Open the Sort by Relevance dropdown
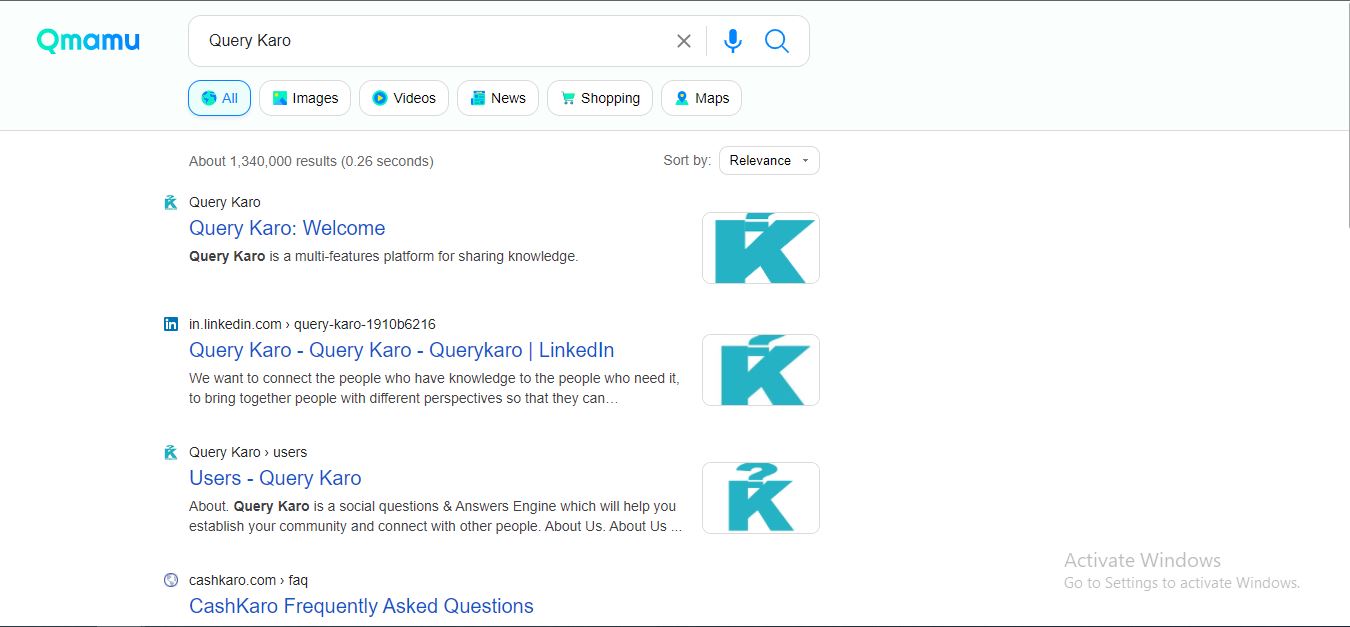Viewport: 1350px width, 627px height. (769, 160)
